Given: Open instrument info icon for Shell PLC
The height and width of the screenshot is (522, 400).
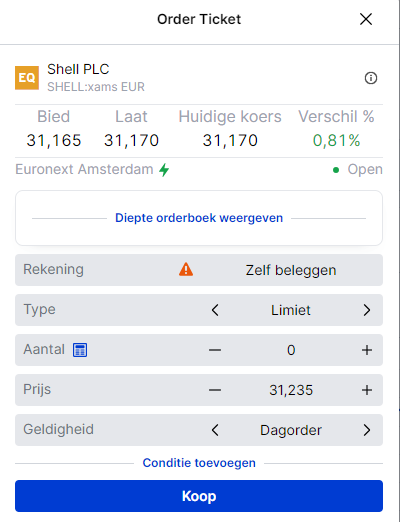Looking at the screenshot, I should click(371, 78).
